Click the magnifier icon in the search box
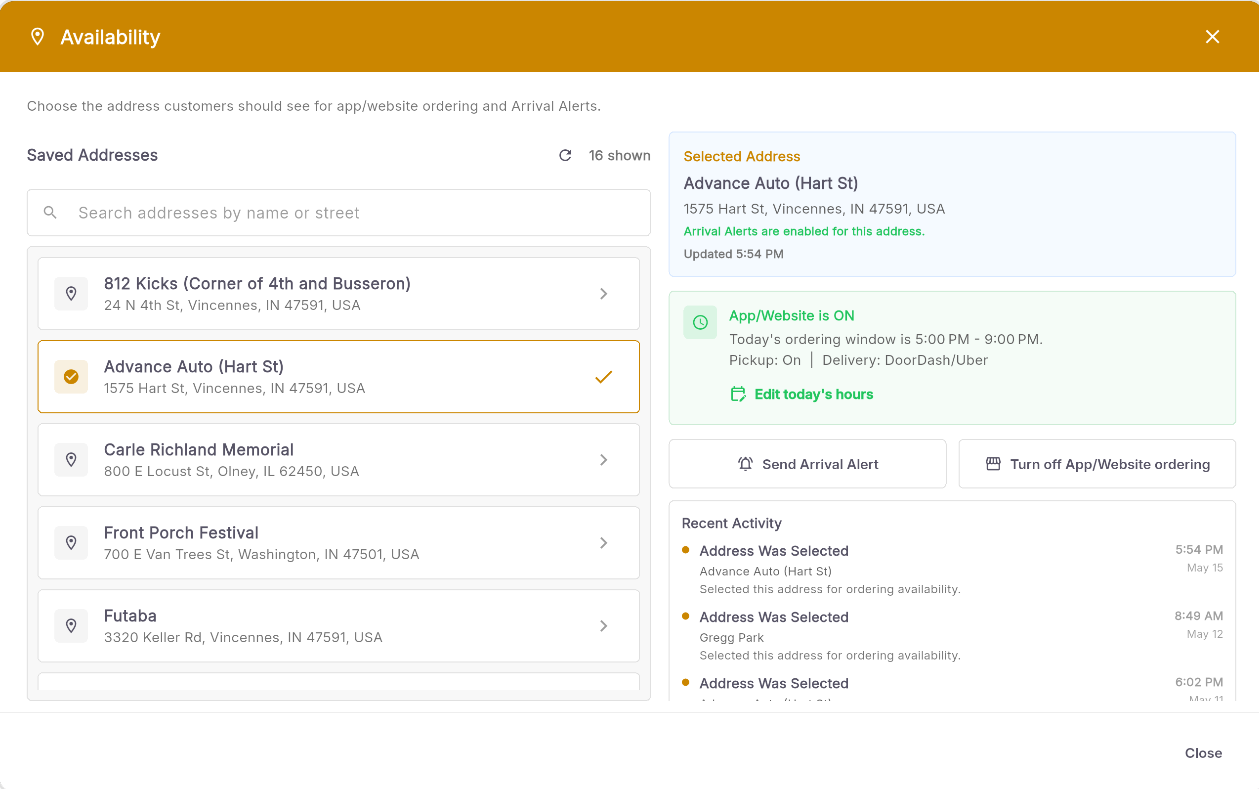Viewport: 1259px width, 789px height. [50, 213]
